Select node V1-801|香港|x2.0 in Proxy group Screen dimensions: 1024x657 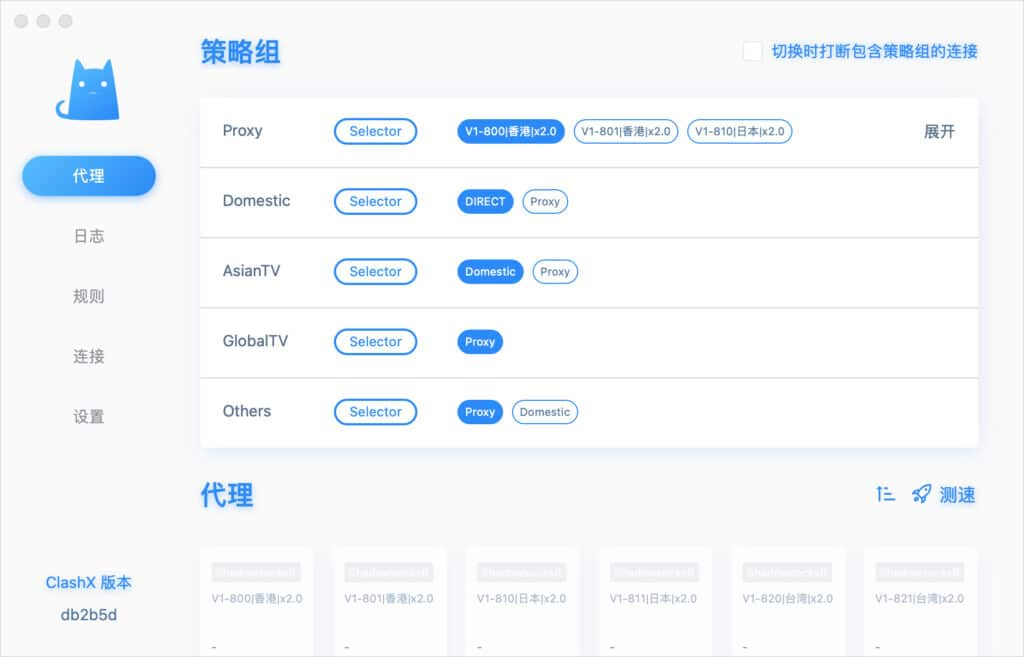point(625,131)
